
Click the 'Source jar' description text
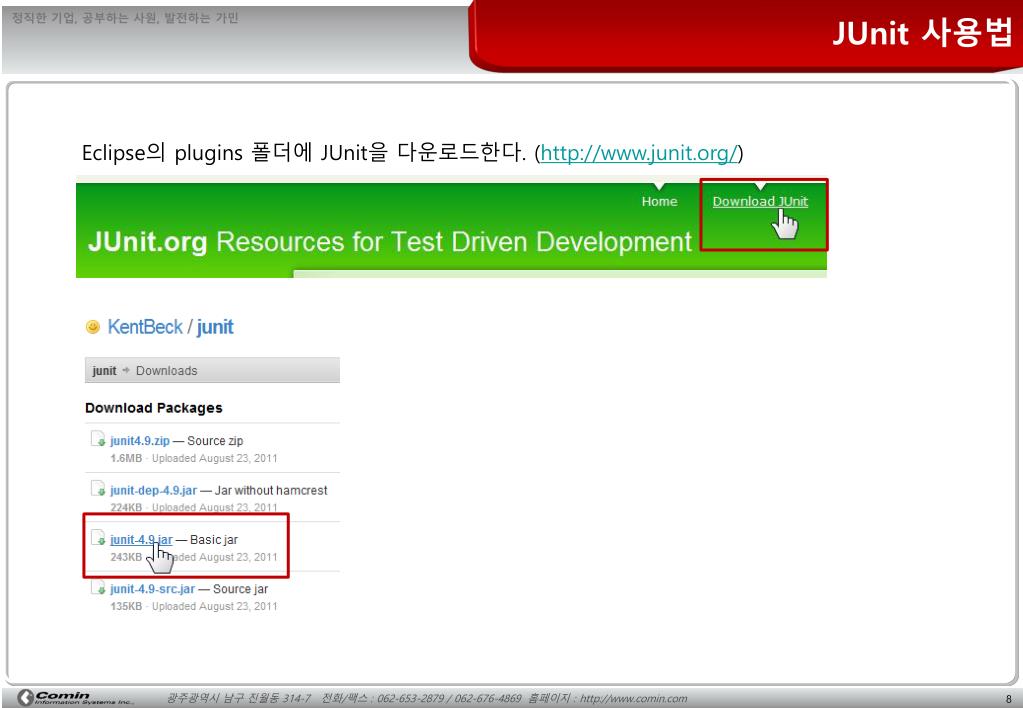tap(241, 589)
